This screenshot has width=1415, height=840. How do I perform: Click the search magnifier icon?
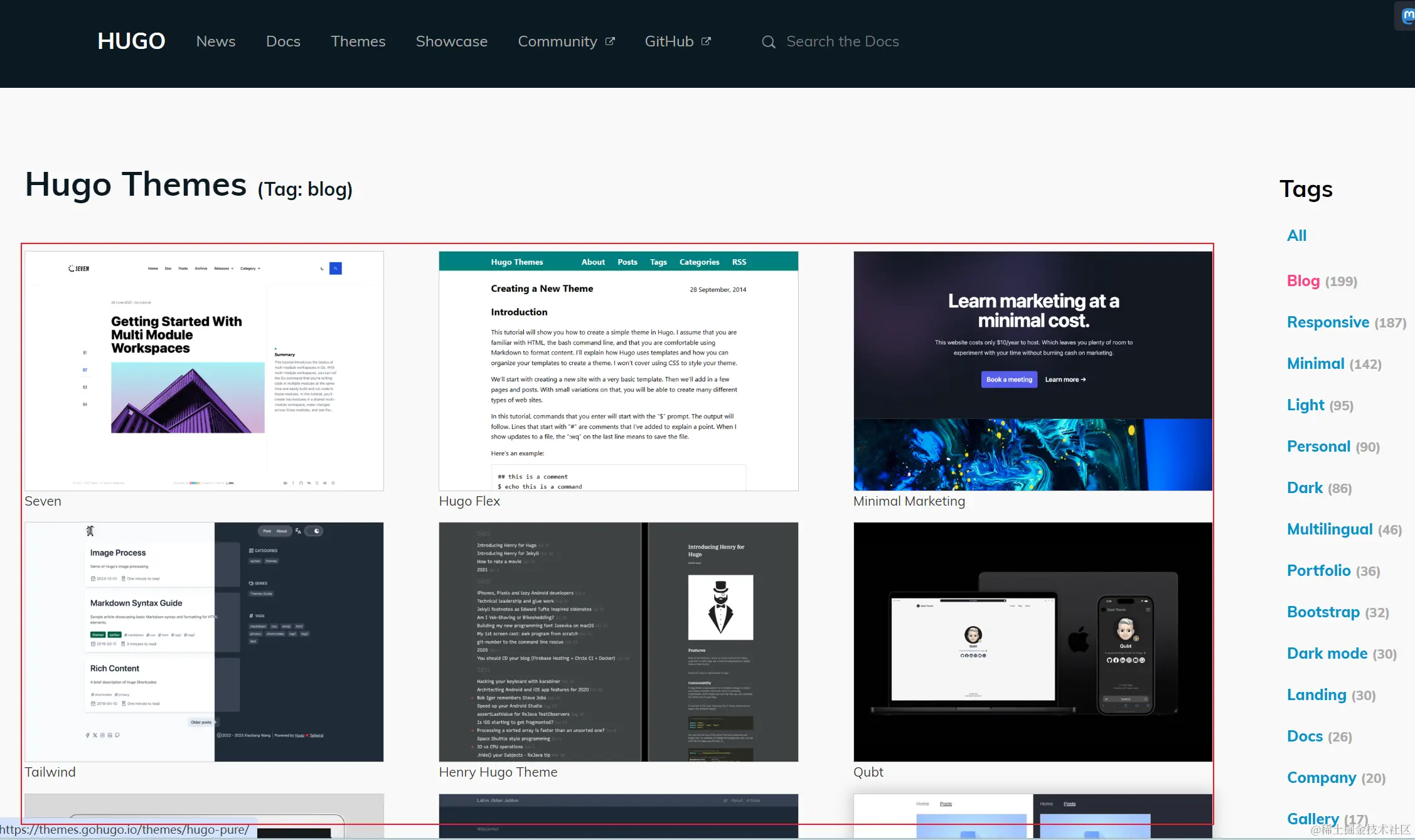(x=768, y=42)
